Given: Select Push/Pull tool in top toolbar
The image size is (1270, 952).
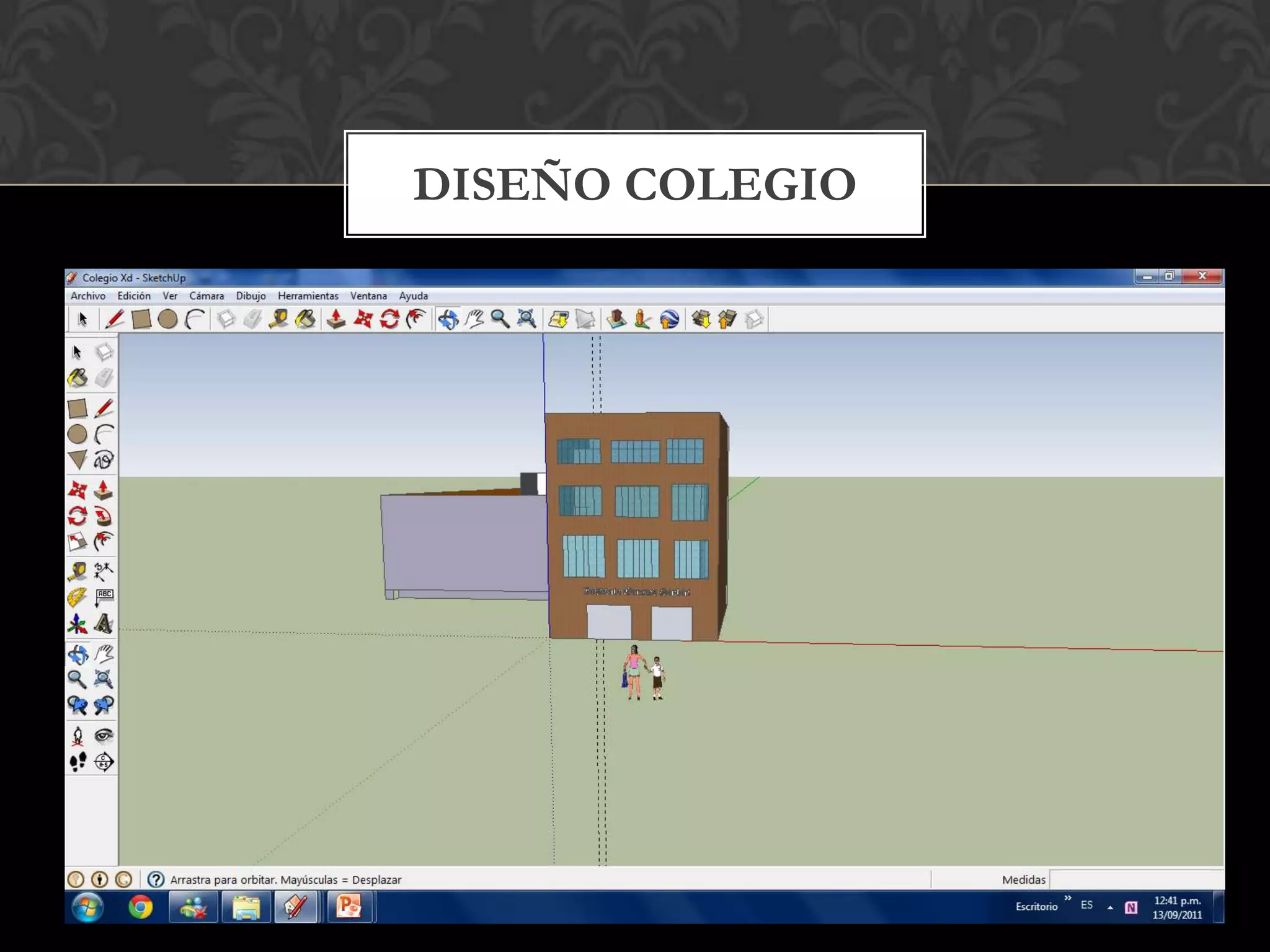Looking at the screenshot, I should pos(336,319).
